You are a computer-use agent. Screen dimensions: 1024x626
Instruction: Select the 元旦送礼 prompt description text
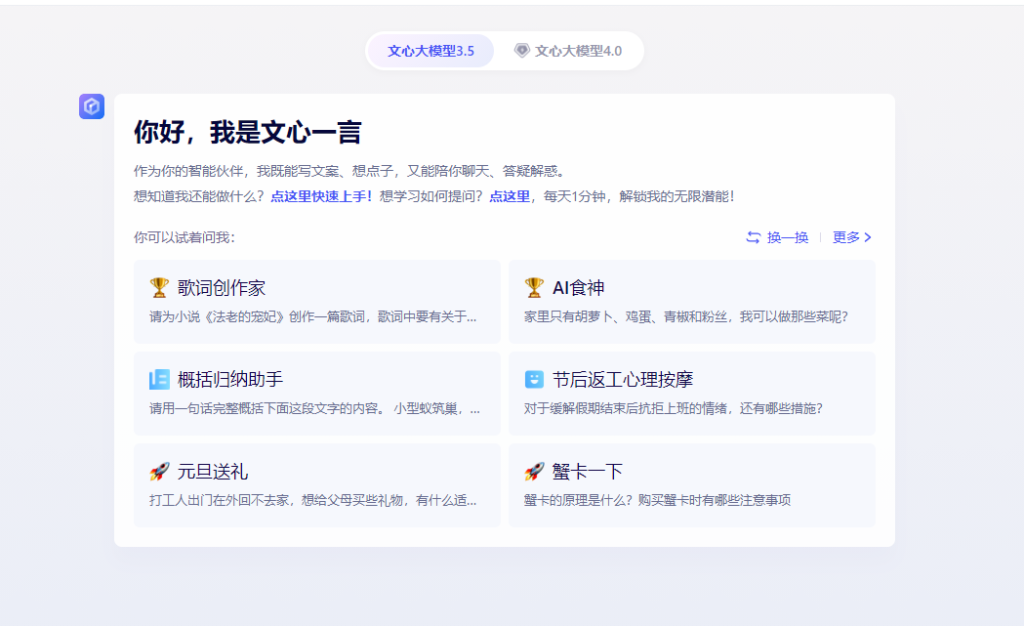click(313, 500)
